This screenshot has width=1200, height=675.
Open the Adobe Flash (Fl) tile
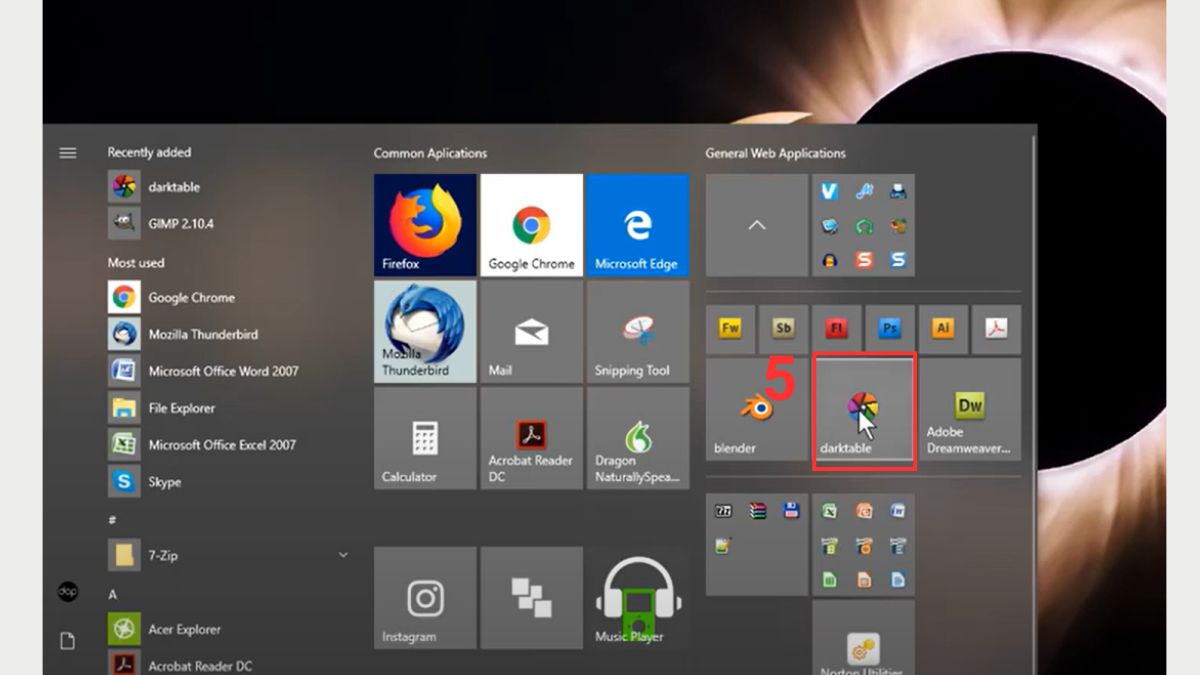(x=837, y=329)
